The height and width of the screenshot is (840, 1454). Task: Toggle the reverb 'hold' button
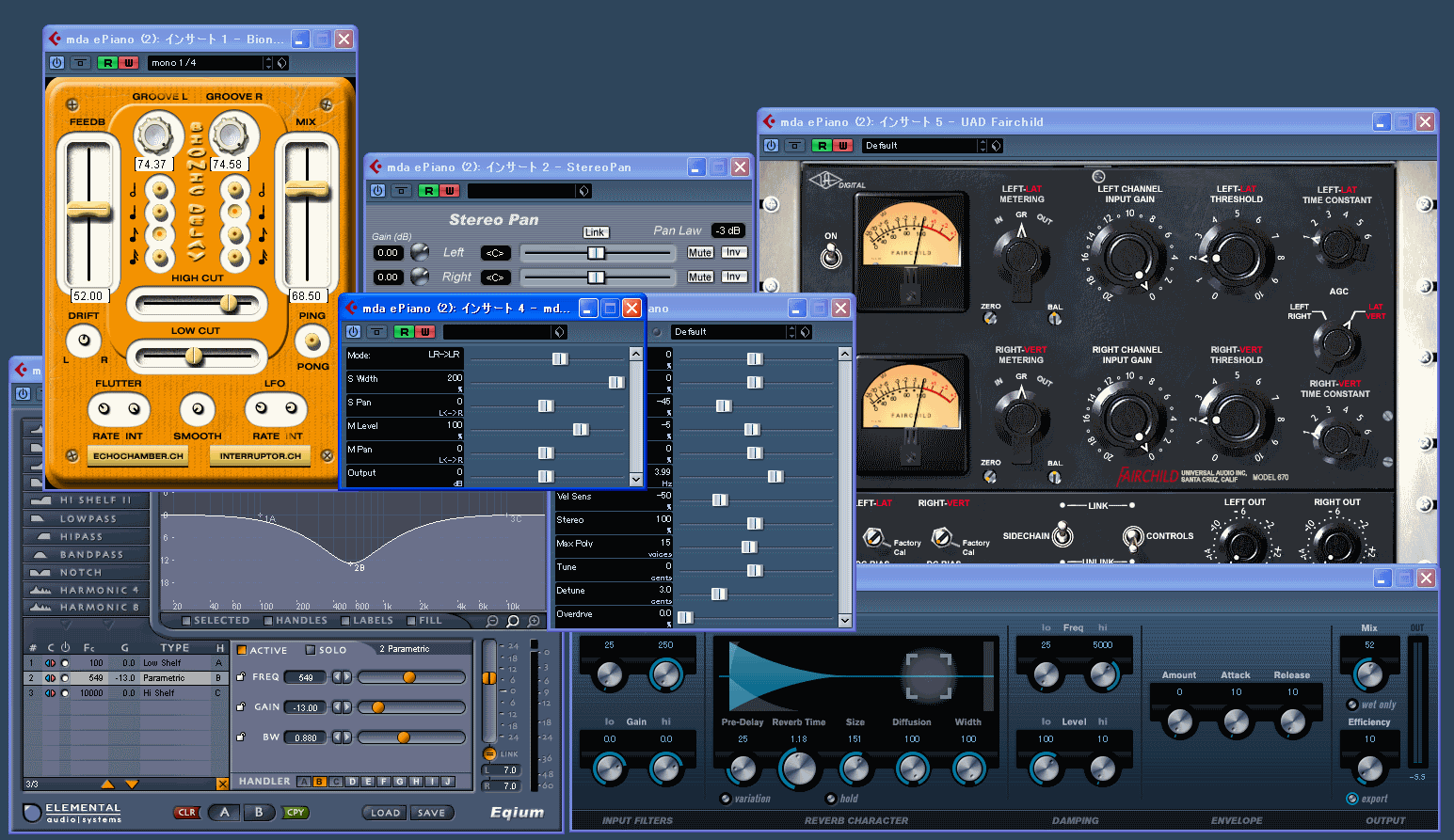click(831, 799)
